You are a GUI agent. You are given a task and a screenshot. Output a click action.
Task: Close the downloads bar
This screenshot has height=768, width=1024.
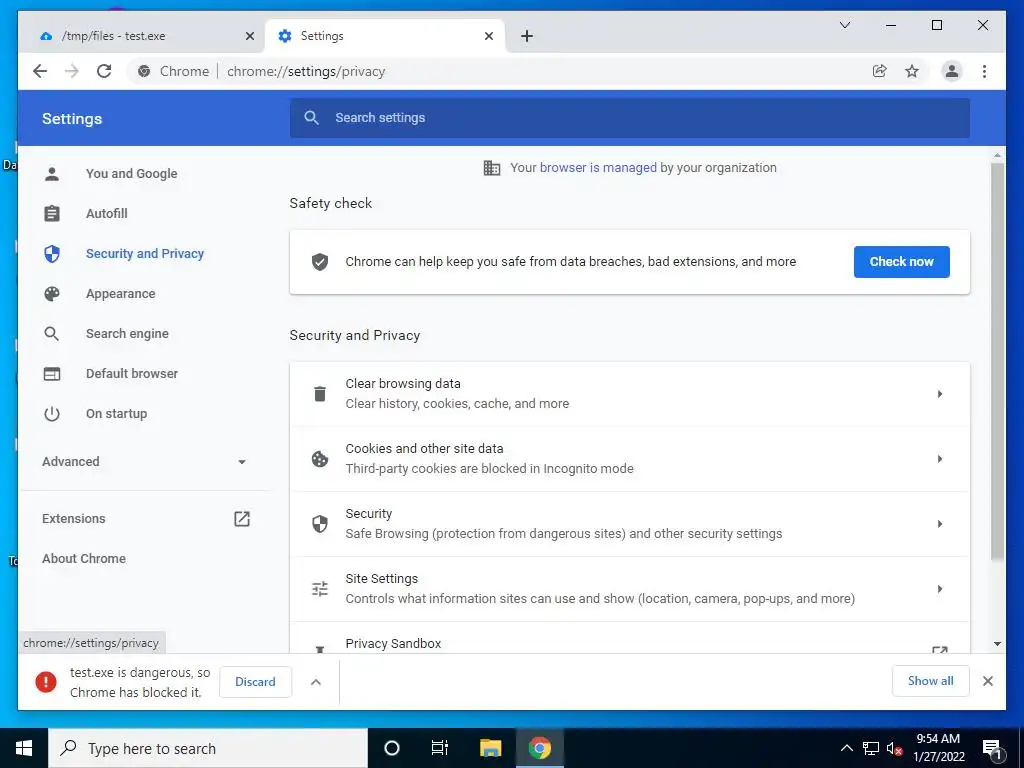pos(987,681)
